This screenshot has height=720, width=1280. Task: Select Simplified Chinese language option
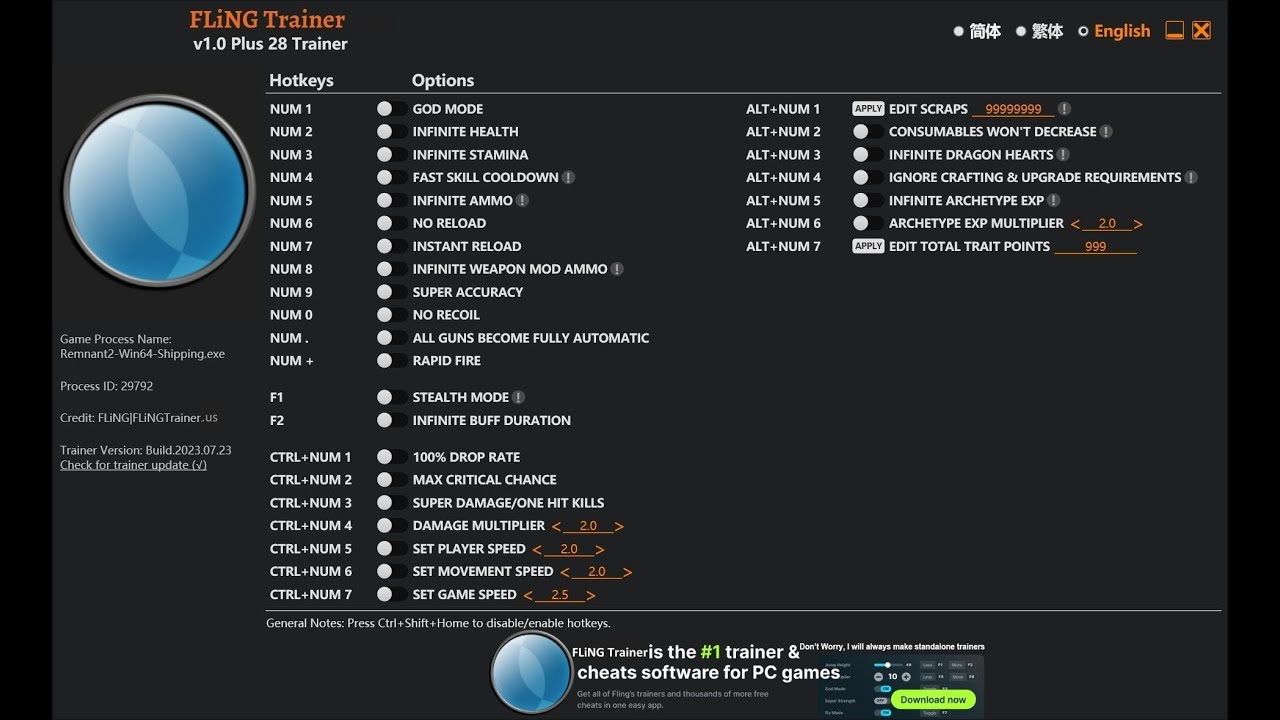tap(976, 31)
